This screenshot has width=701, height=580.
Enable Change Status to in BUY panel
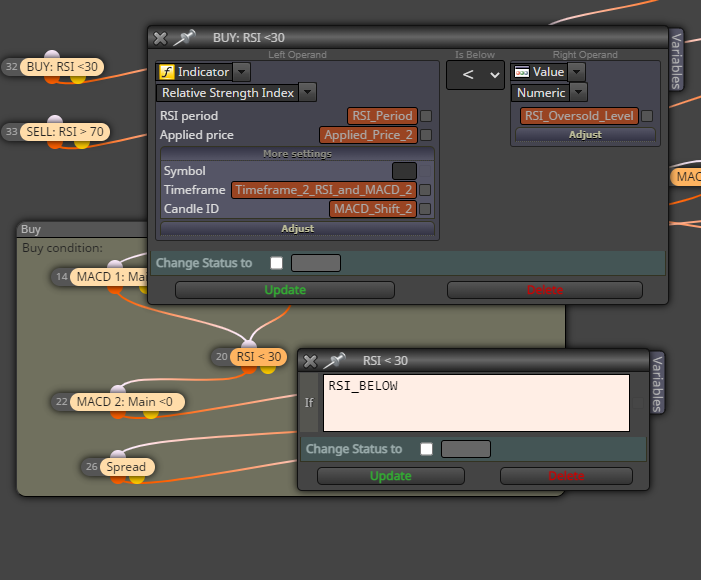point(276,263)
